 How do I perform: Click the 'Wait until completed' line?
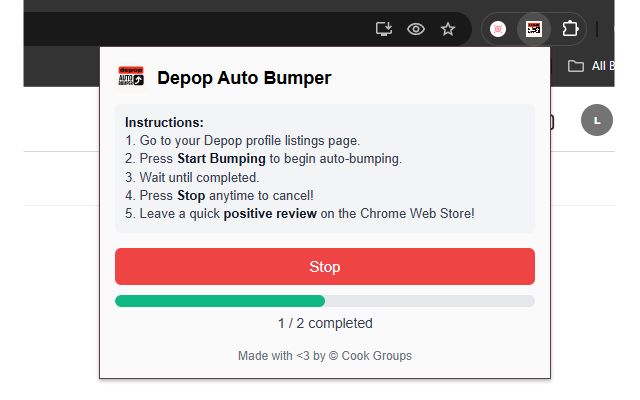point(192,178)
